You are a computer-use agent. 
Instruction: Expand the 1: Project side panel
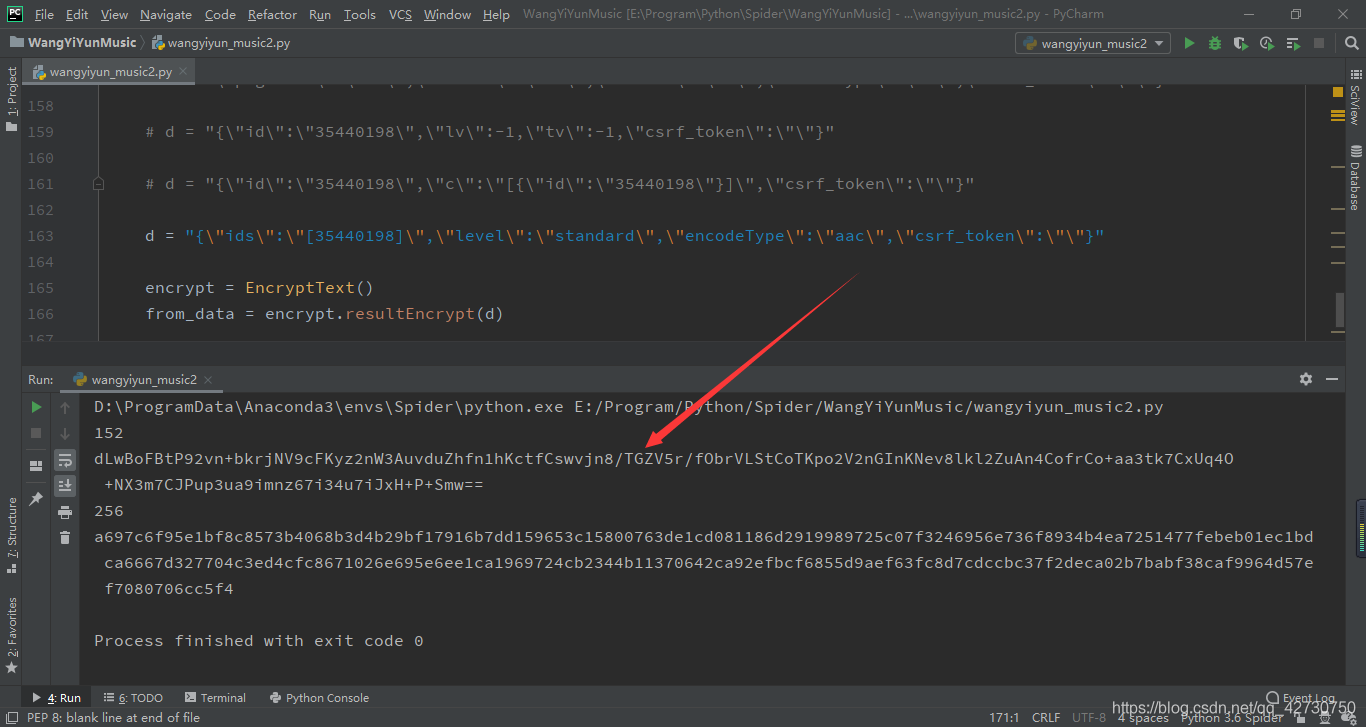coord(12,97)
